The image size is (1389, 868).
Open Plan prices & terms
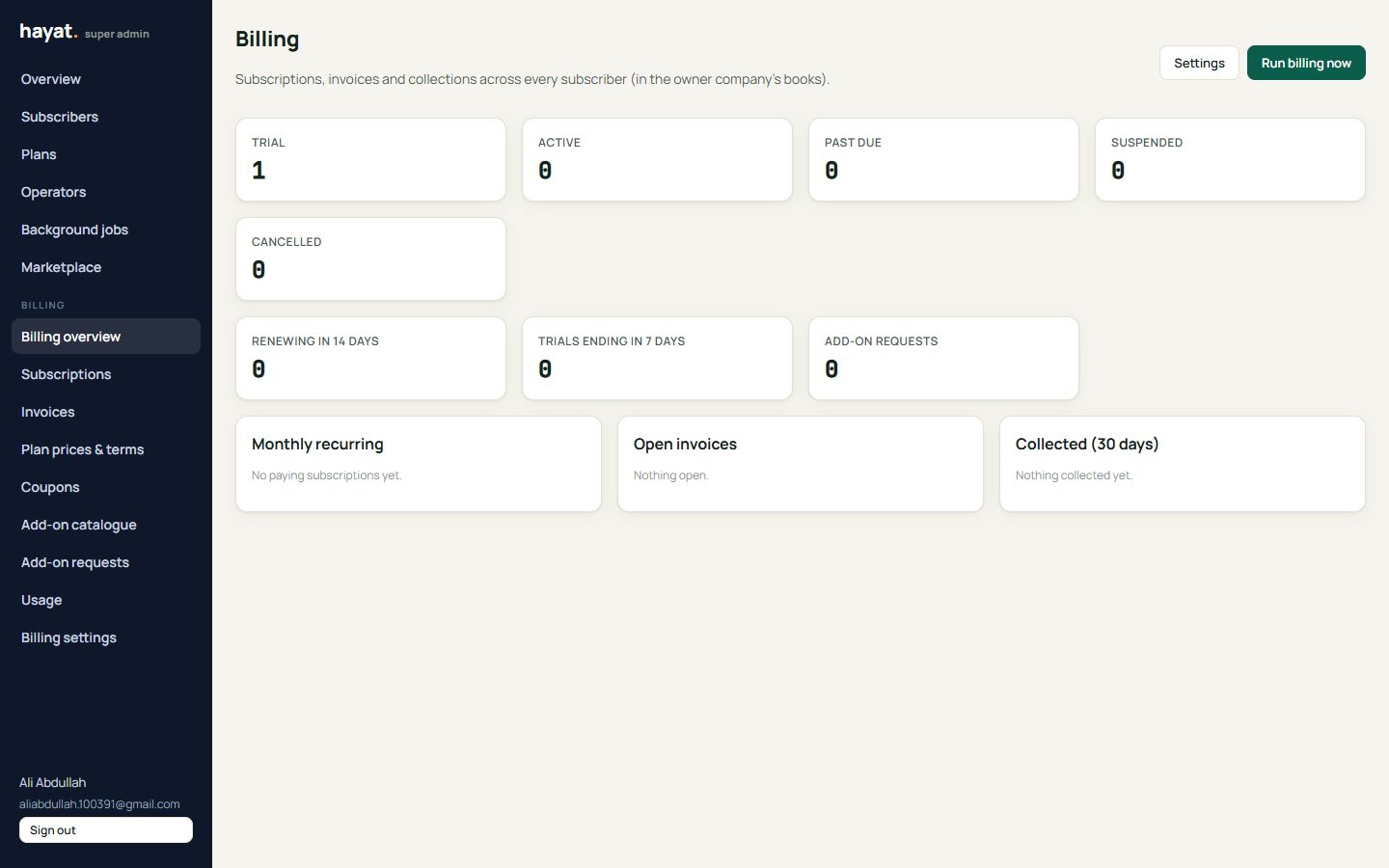tap(106, 449)
